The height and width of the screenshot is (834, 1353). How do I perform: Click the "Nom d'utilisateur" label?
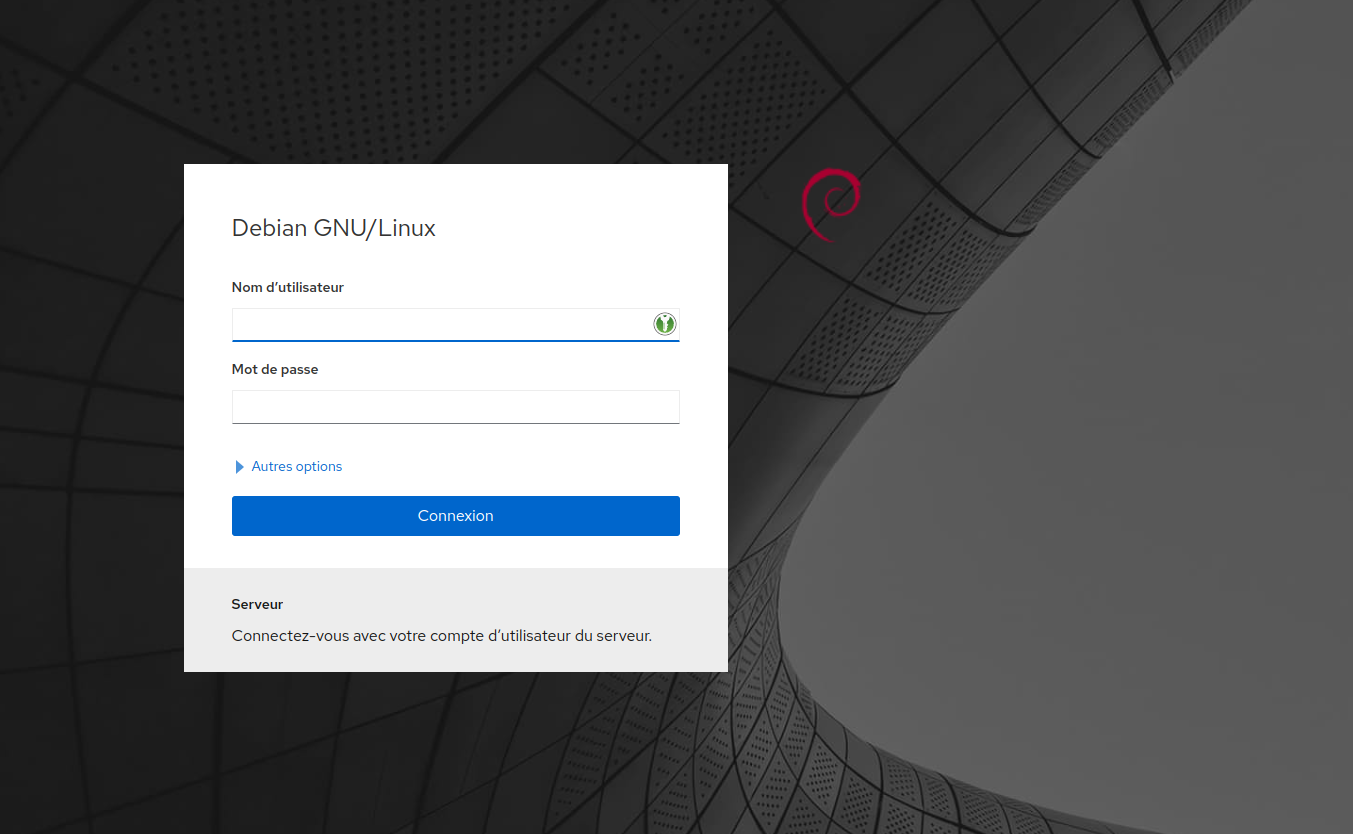(x=288, y=287)
